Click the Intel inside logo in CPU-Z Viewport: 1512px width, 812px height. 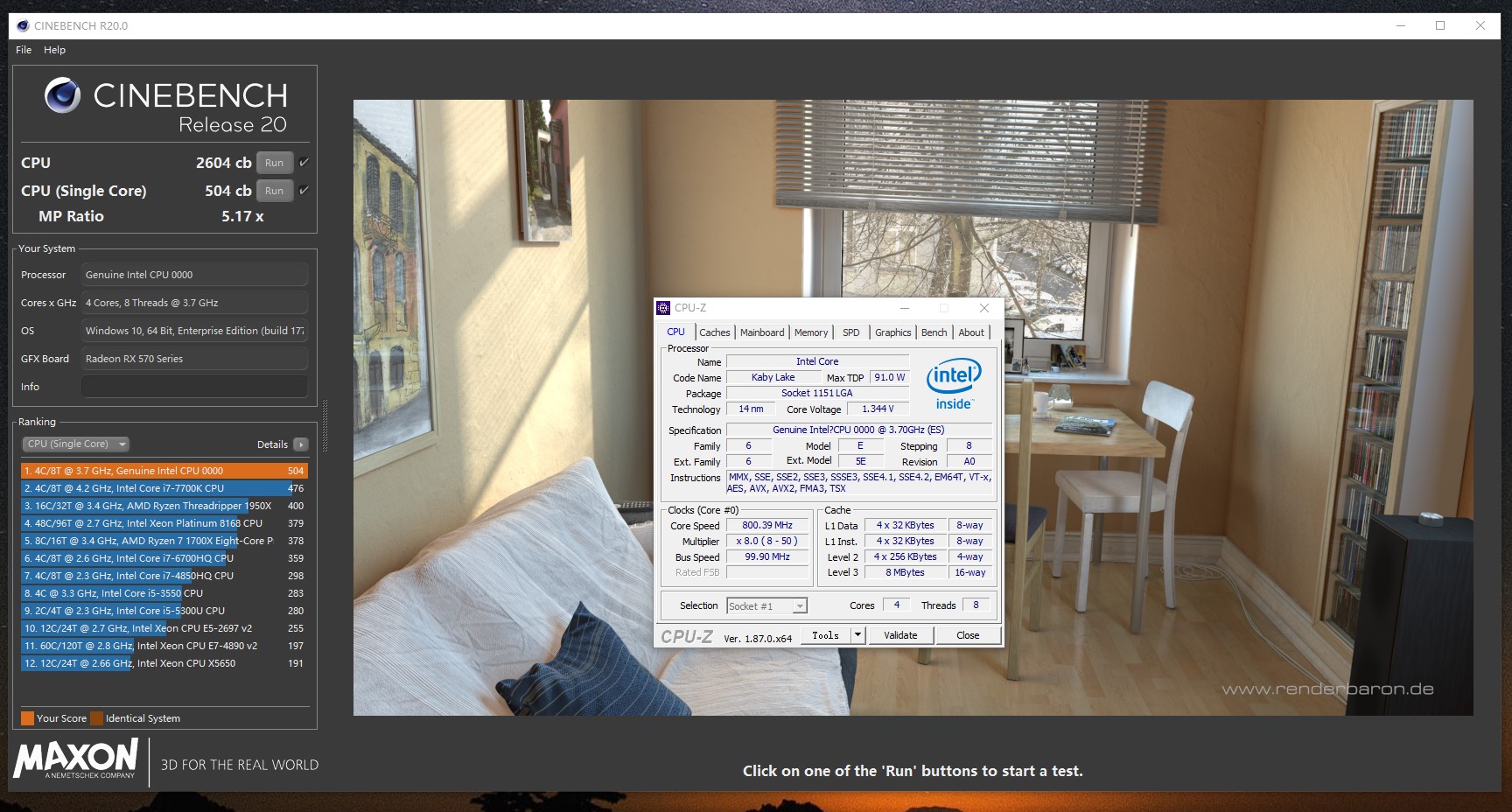(x=954, y=383)
